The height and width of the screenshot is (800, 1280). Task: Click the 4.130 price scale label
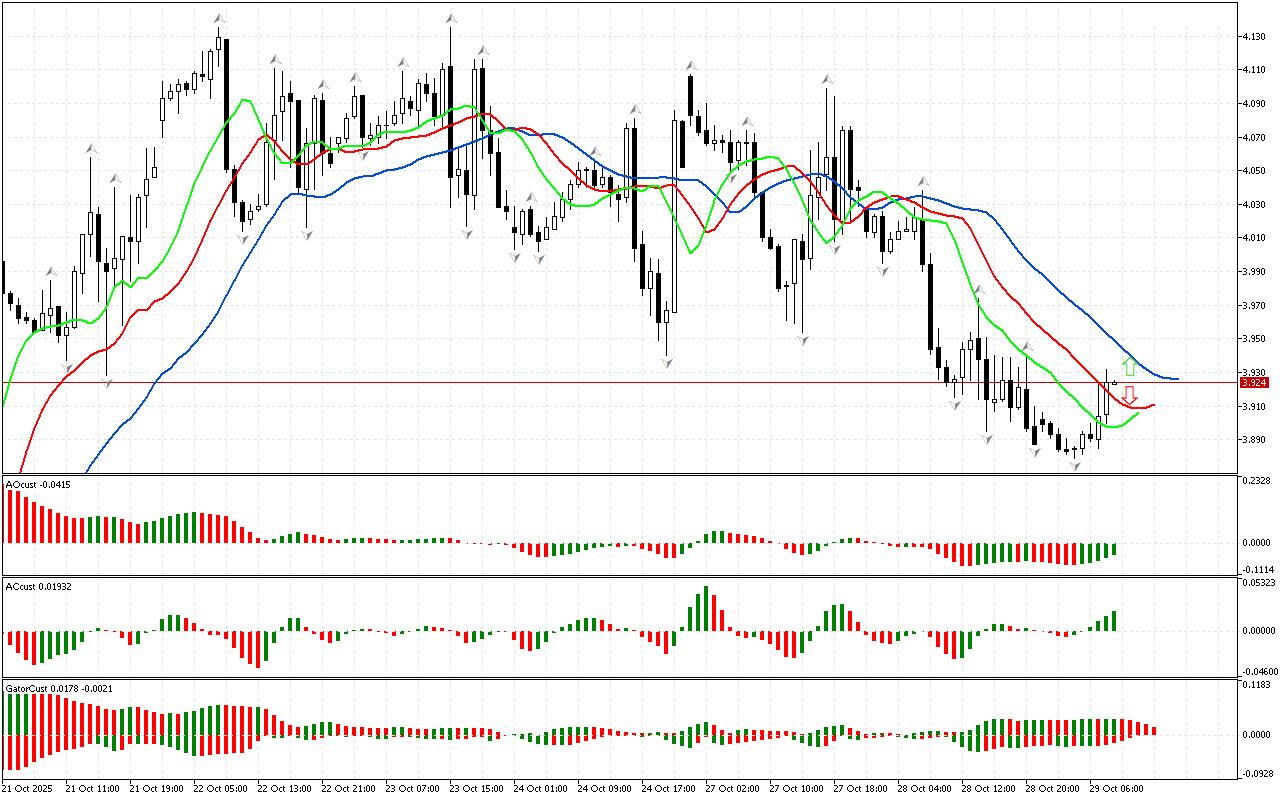[x=1254, y=37]
